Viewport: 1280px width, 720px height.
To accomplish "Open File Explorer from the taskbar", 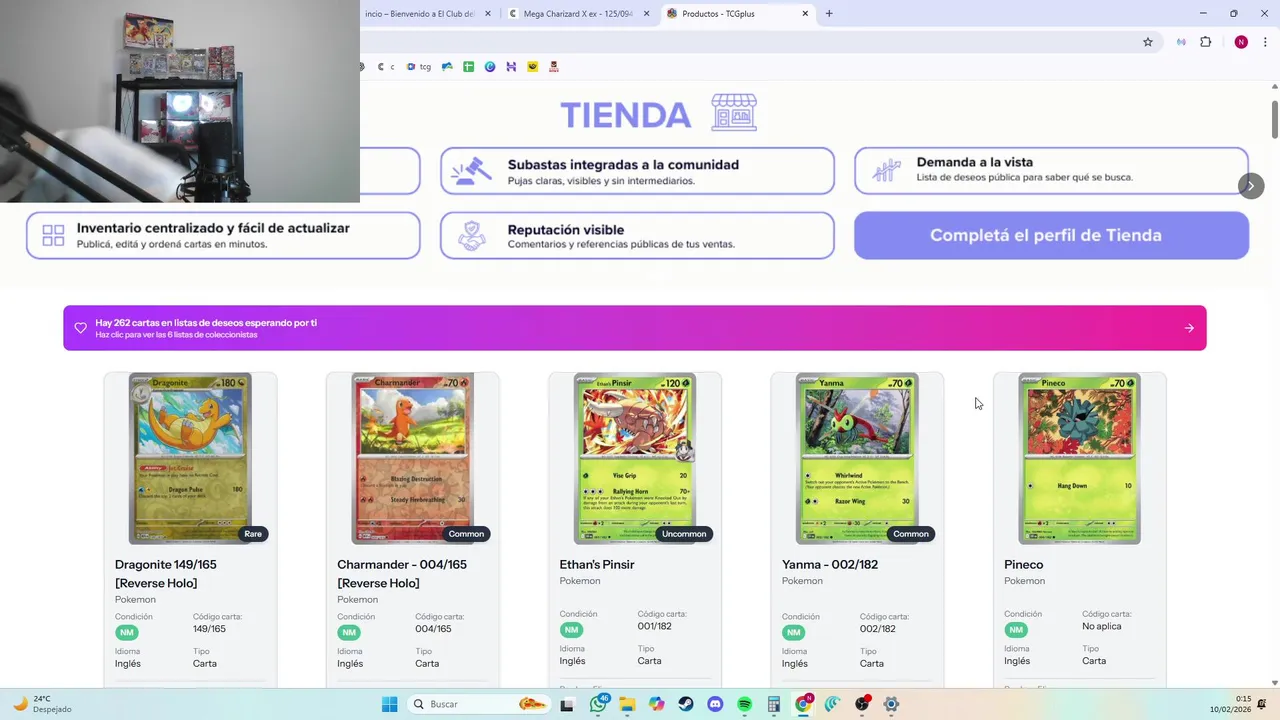I will 627,704.
